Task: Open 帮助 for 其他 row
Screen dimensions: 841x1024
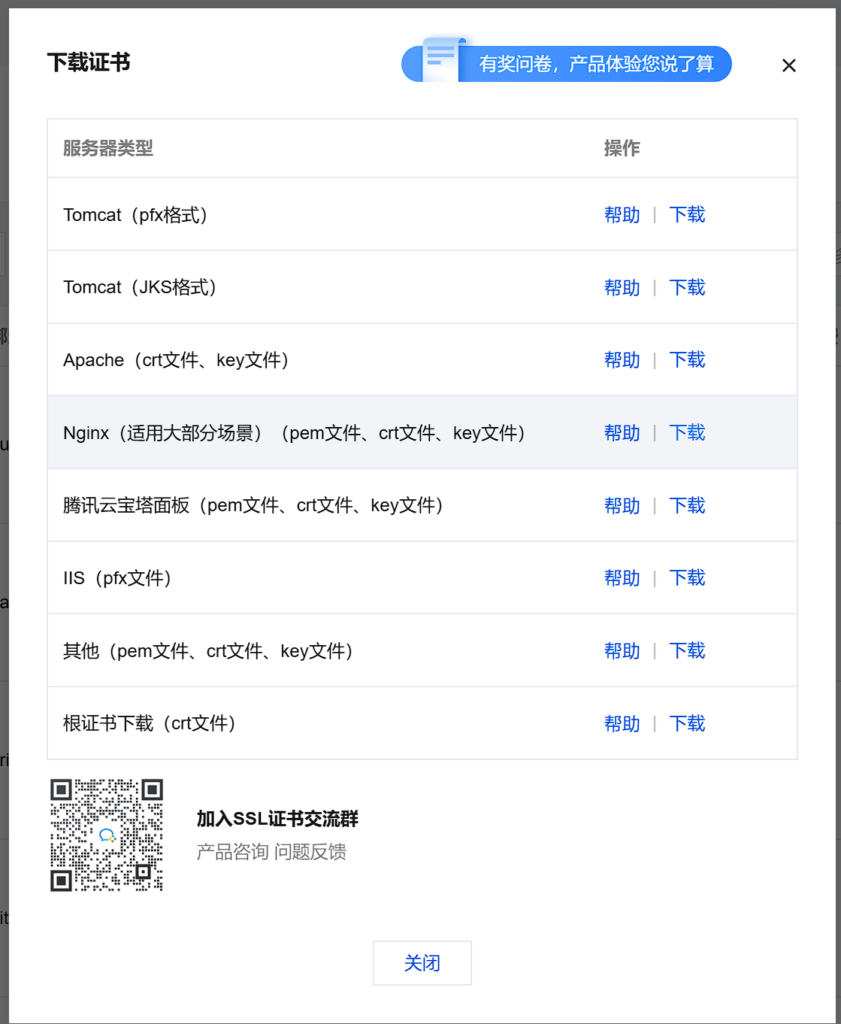Action: pyautogui.click(x=622, y=651)
